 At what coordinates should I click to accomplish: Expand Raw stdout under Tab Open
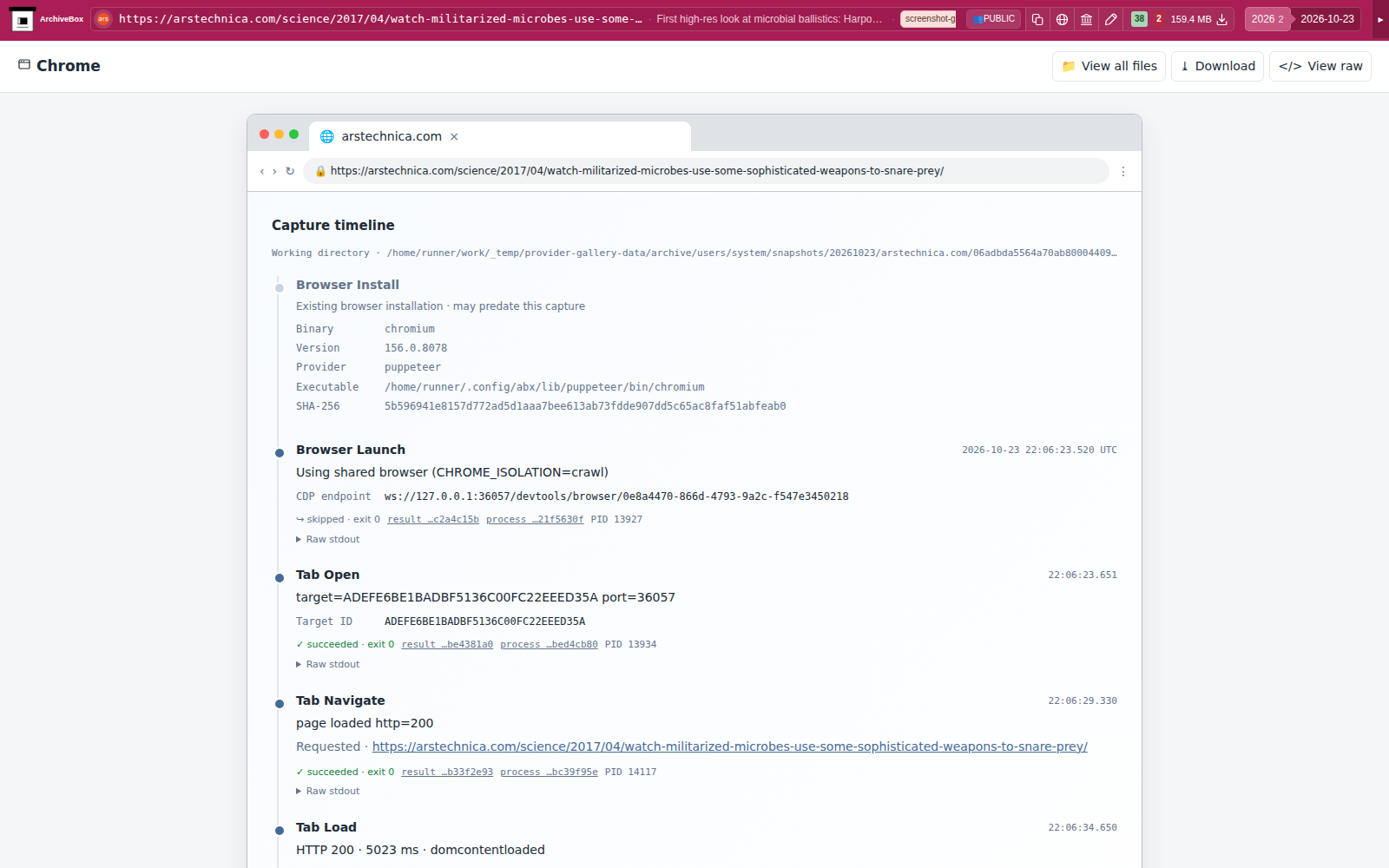coord(328,665)
